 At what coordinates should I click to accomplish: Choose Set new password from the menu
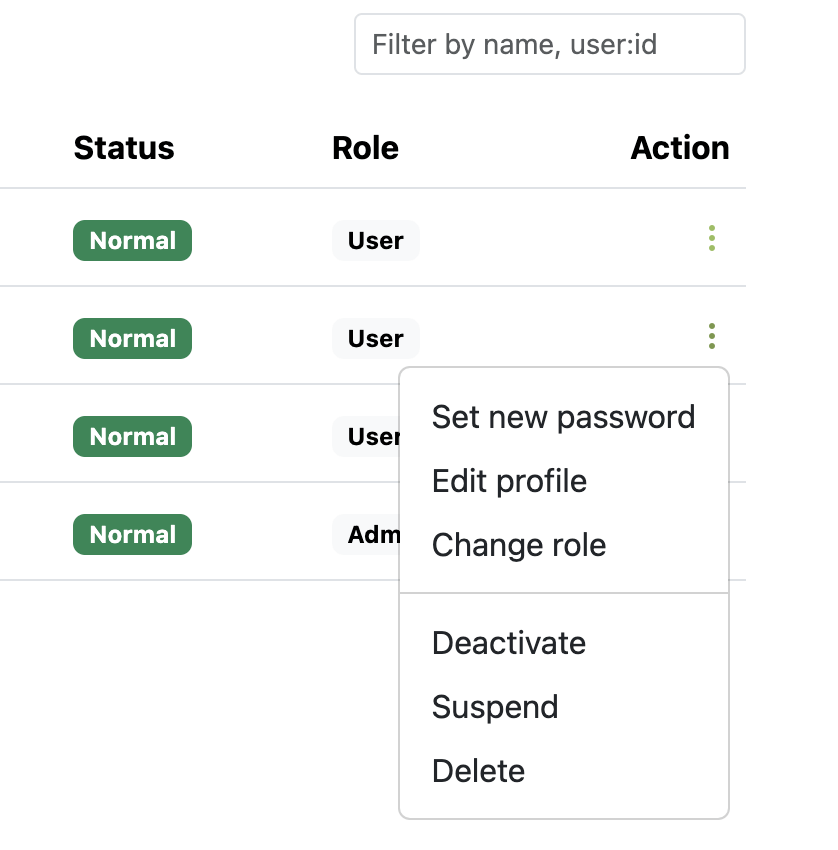tap(563, 417)
